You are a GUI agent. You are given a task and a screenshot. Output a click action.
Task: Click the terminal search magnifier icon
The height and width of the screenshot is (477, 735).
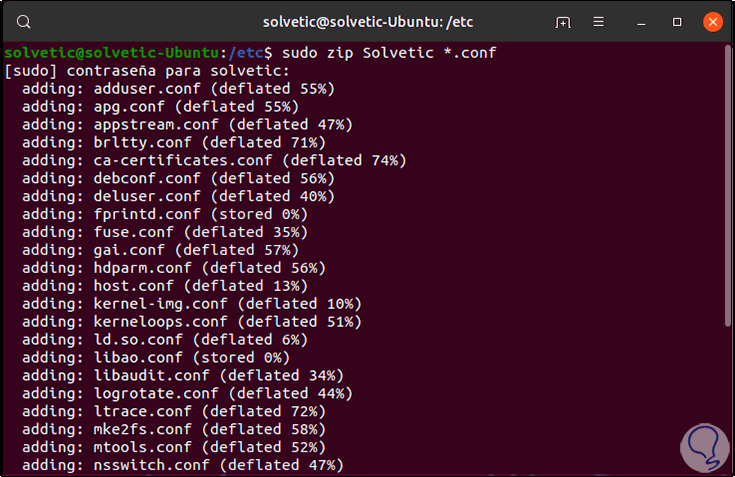pos(24,22)
